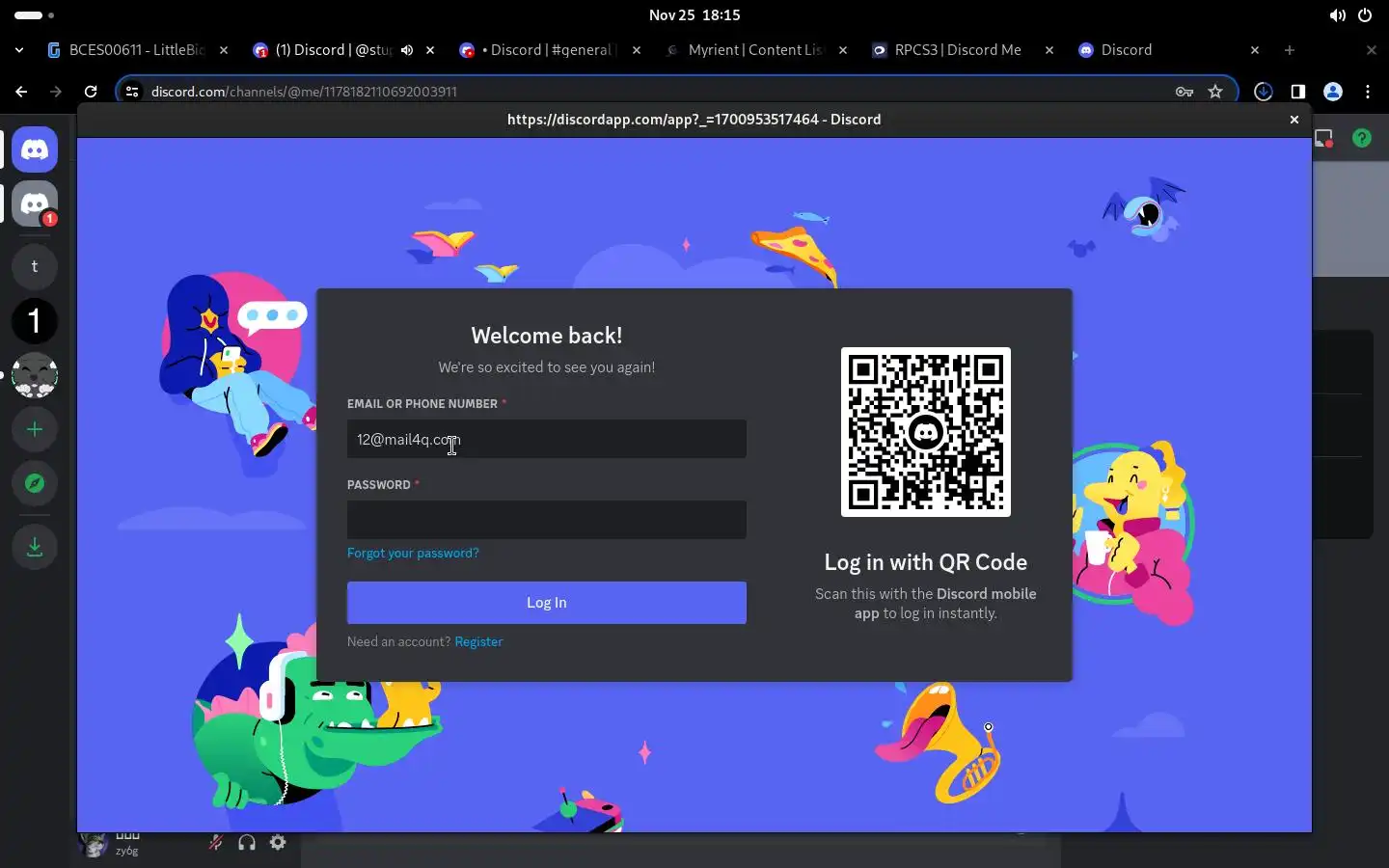The height and width of the screenshot is (868, 1389).
Task: Open the browser profile avatar
Action: tap(1333, 92)
